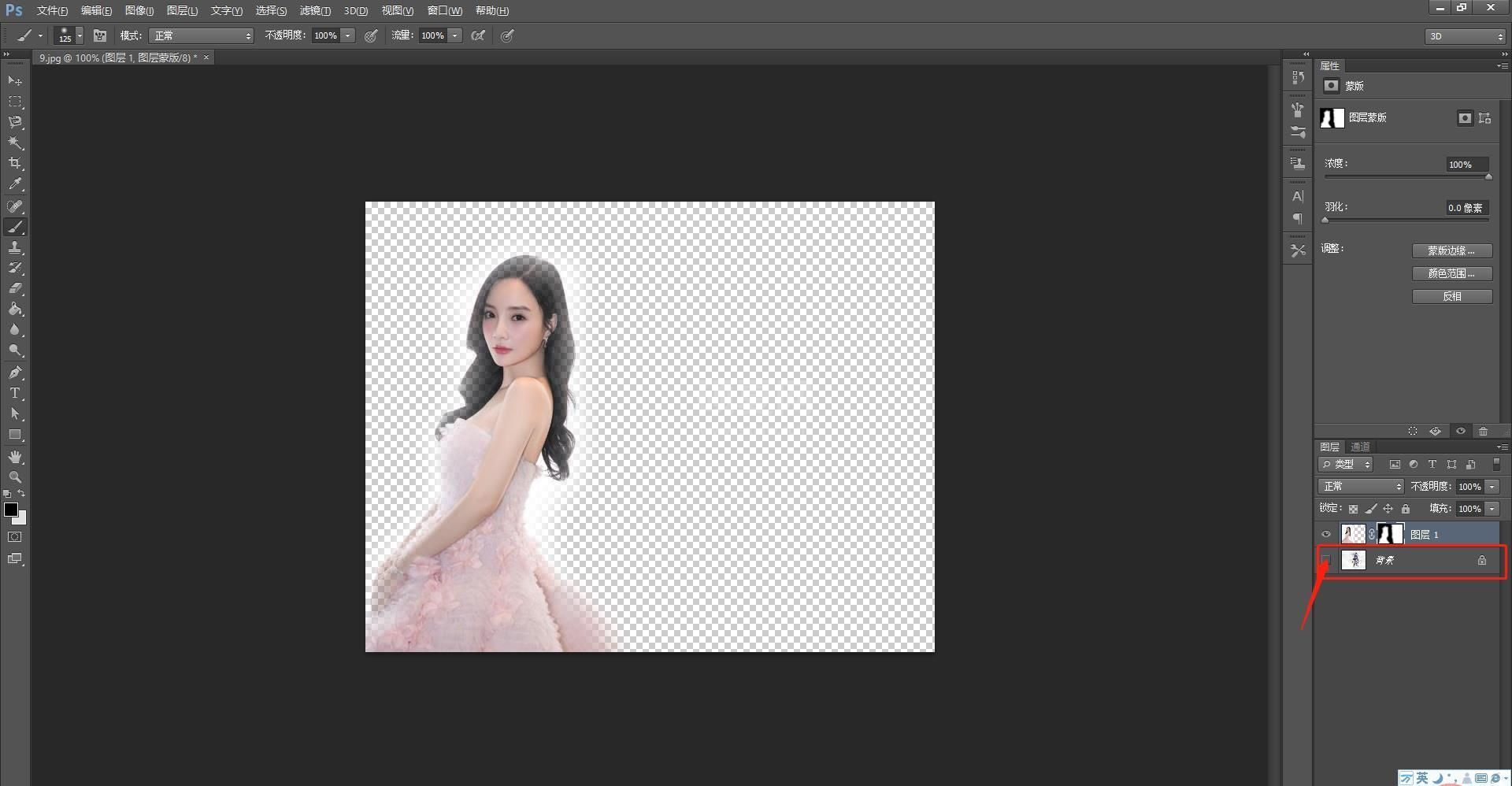
Task: Open brush opacity slider dropdown
Action: [348, 35]
